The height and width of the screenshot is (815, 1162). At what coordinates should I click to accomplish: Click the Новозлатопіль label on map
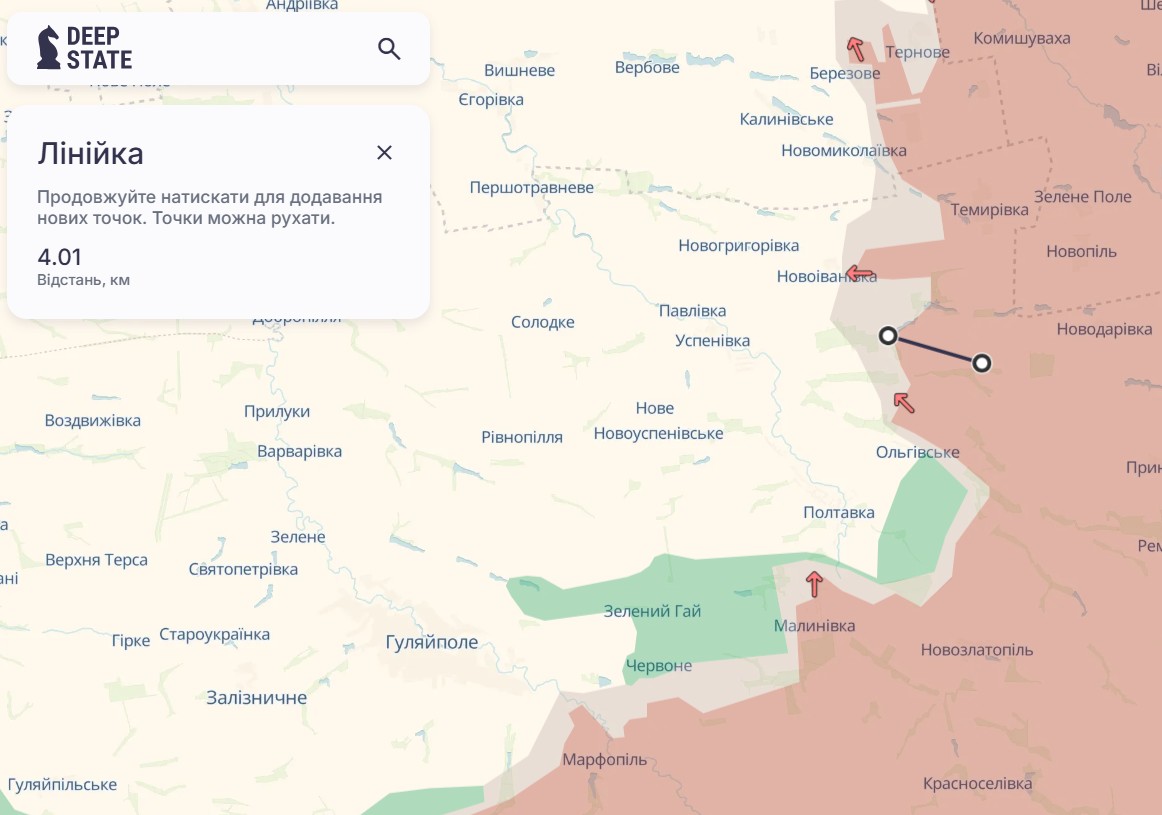(977, 650)
